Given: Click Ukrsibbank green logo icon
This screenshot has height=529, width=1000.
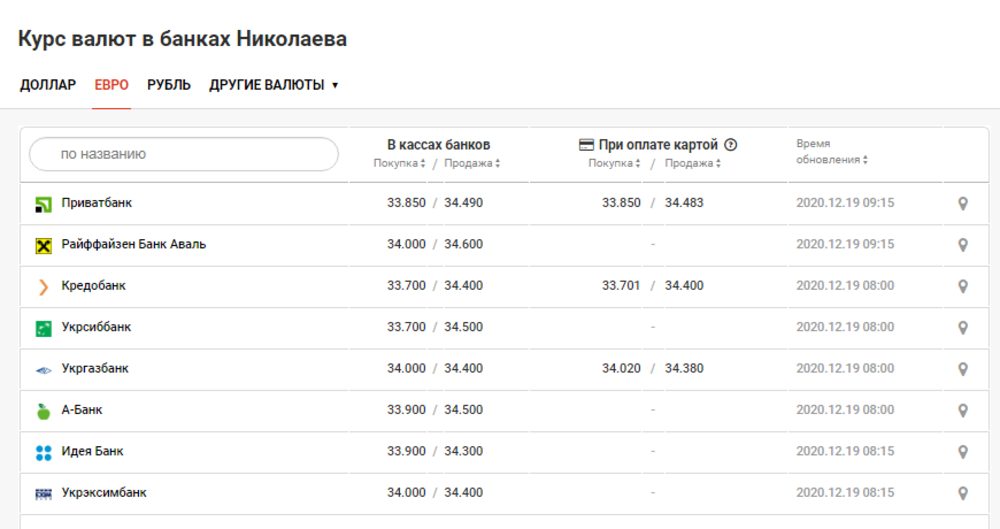Looking at the screenshot, I should tap(43, 329).
